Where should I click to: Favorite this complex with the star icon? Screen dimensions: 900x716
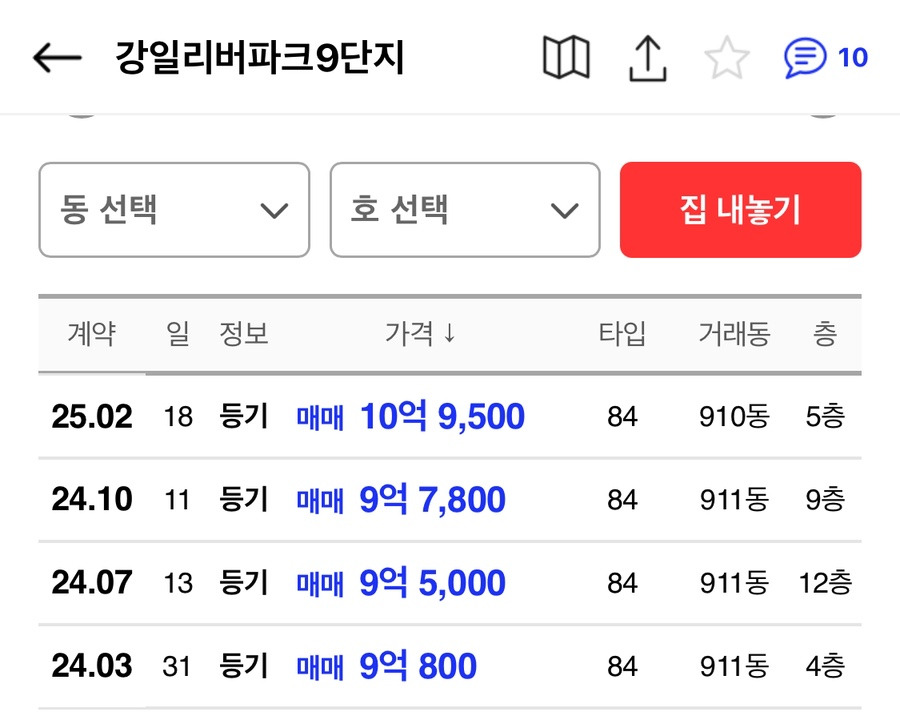click(x=727, y=57)
